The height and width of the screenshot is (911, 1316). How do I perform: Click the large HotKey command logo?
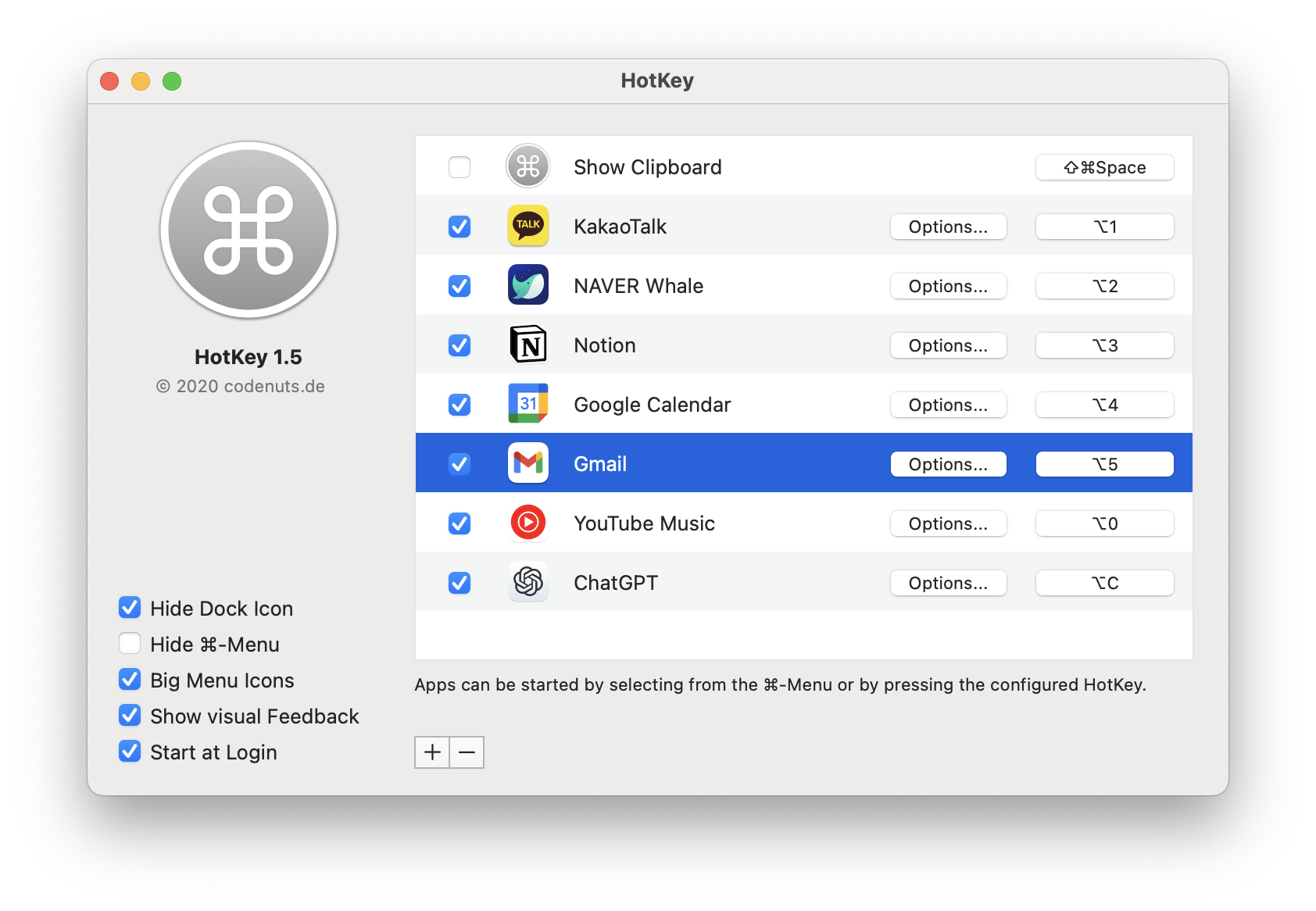tap(249, 230)
